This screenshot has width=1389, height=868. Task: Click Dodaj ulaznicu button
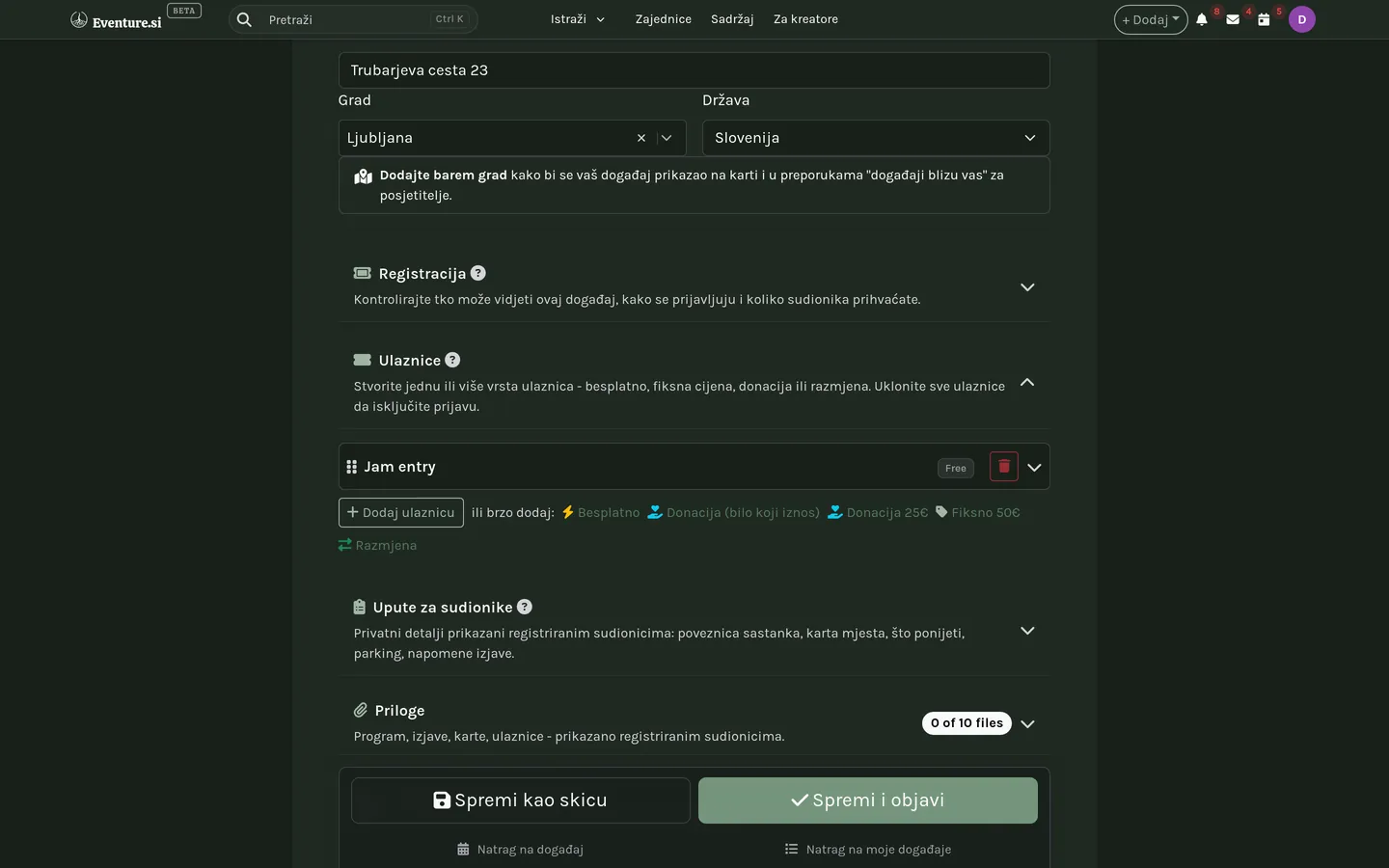click(x=401, y=512)
